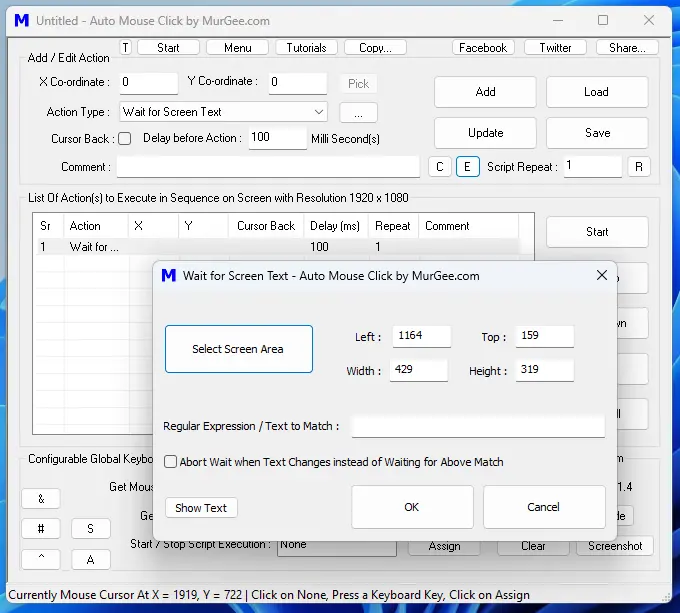680x613 pixels.
Task: Click the S shortcut button
Action: click(x=91, y=528)
